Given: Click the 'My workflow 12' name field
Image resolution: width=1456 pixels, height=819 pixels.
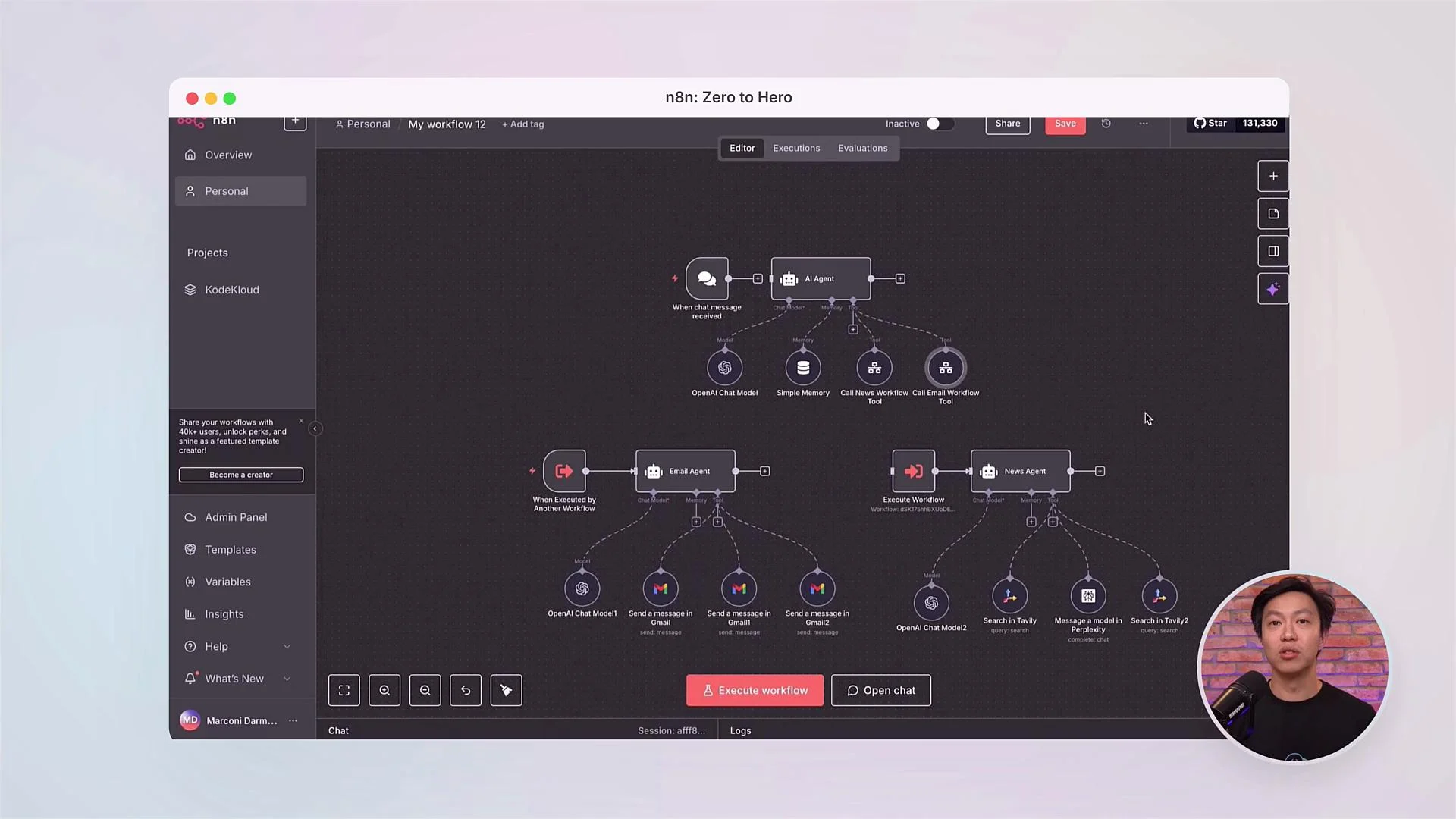Looking at the screenshot, I should coord(447,124).
